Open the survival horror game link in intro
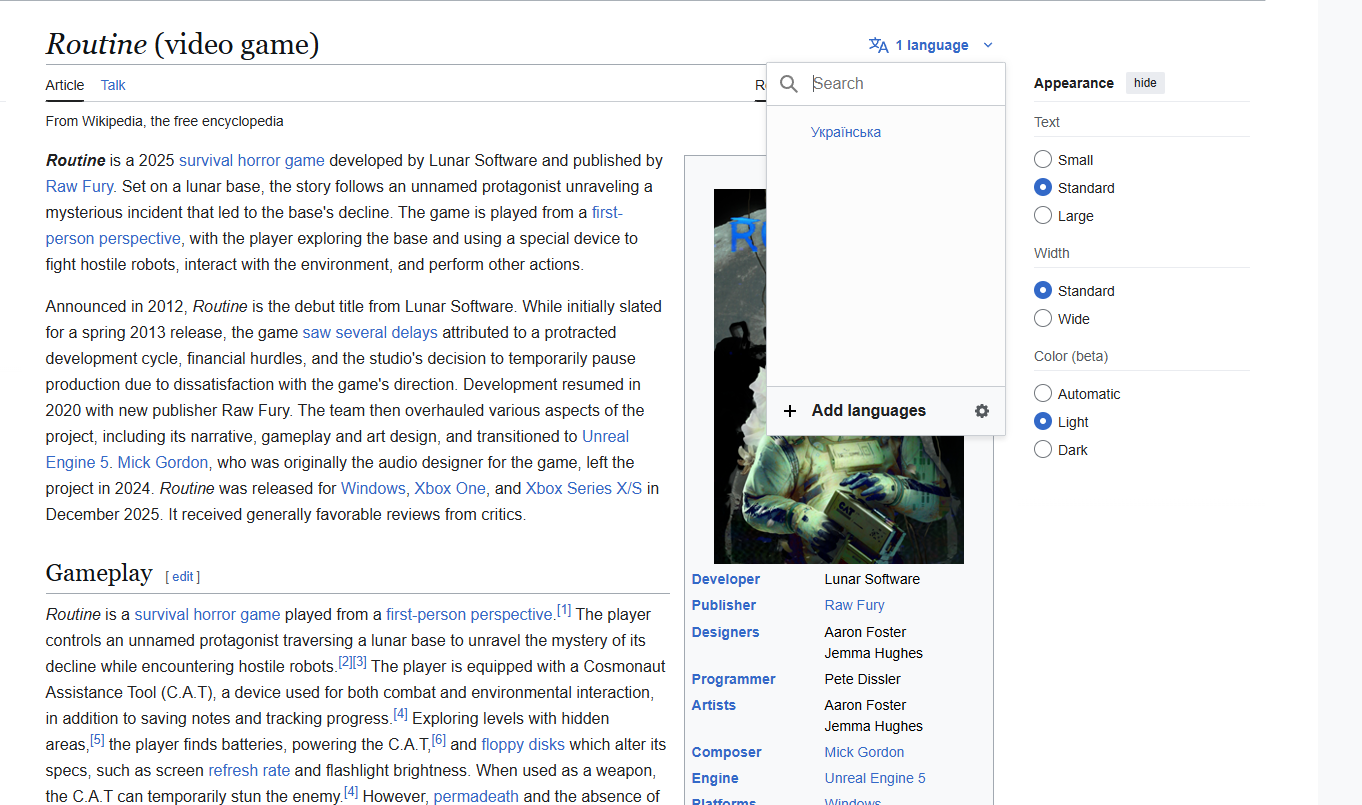 coord(252,160)
